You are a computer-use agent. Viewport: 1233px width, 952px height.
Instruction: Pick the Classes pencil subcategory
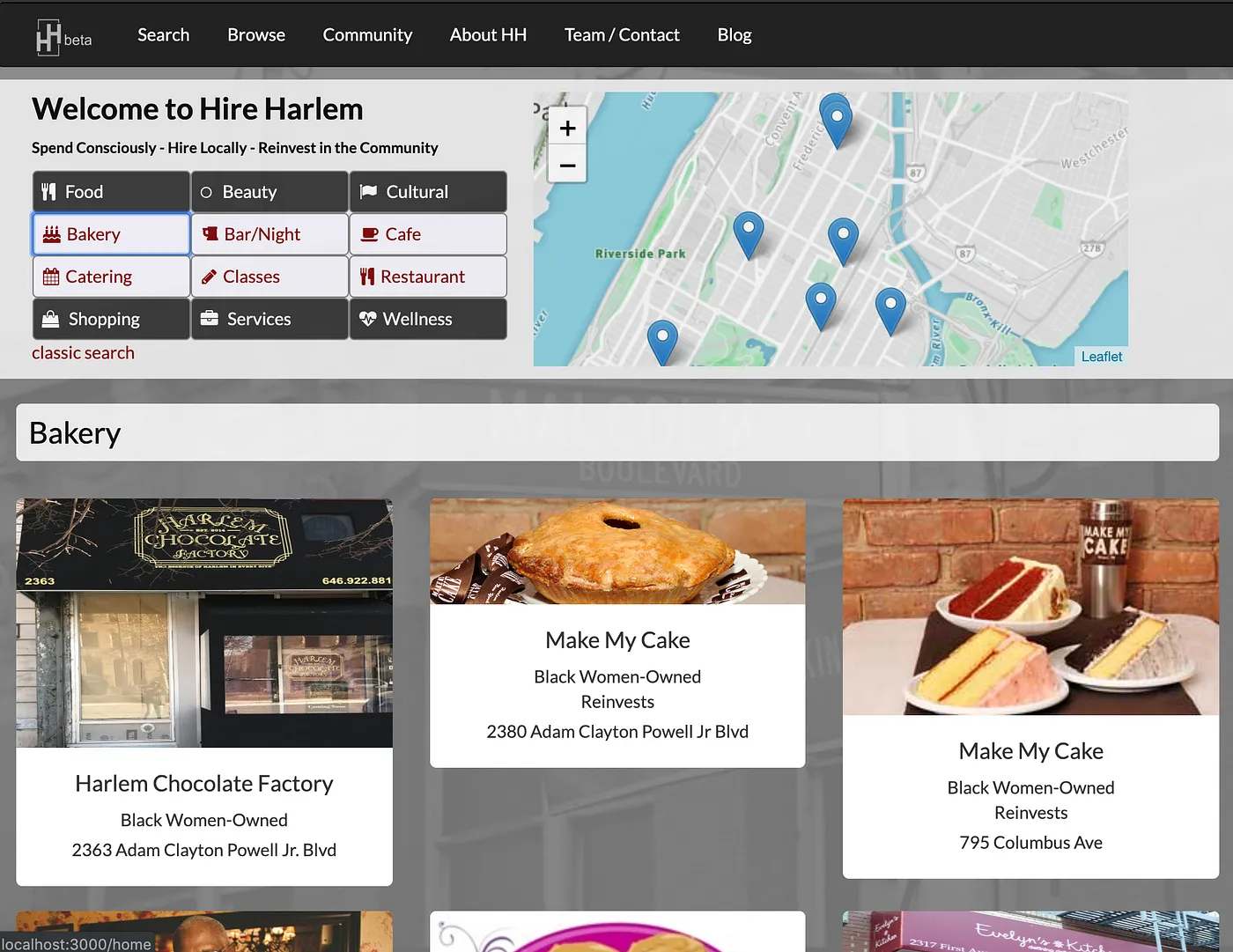point(269,277)
